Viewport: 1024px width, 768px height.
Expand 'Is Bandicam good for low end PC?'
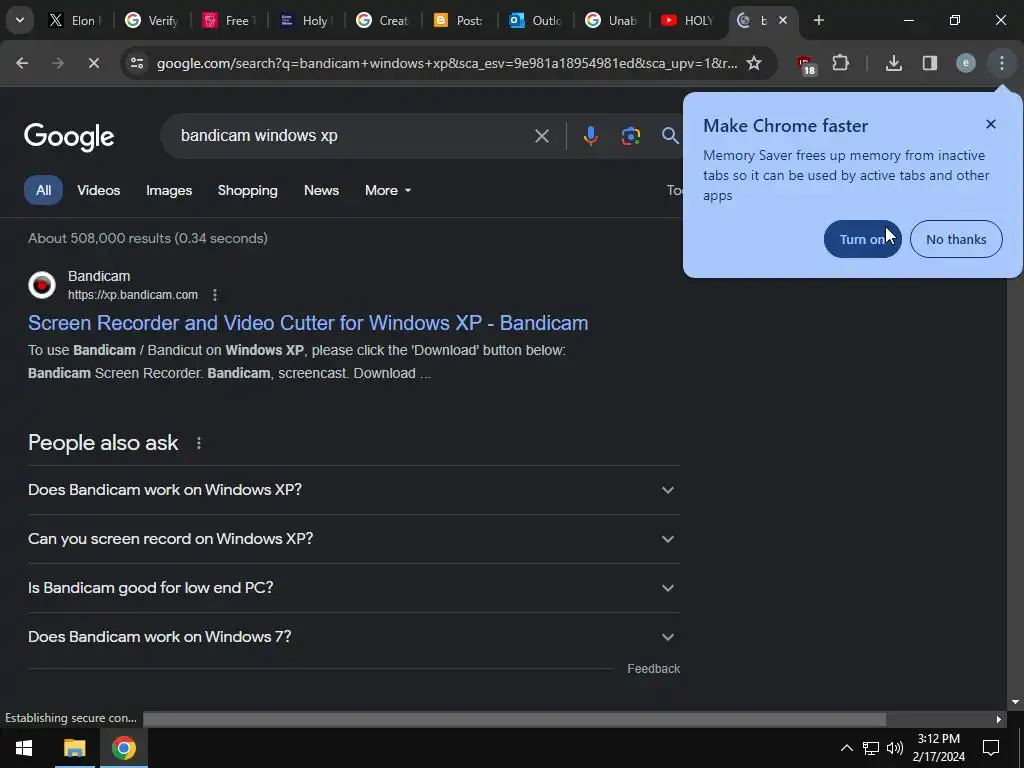353,588
